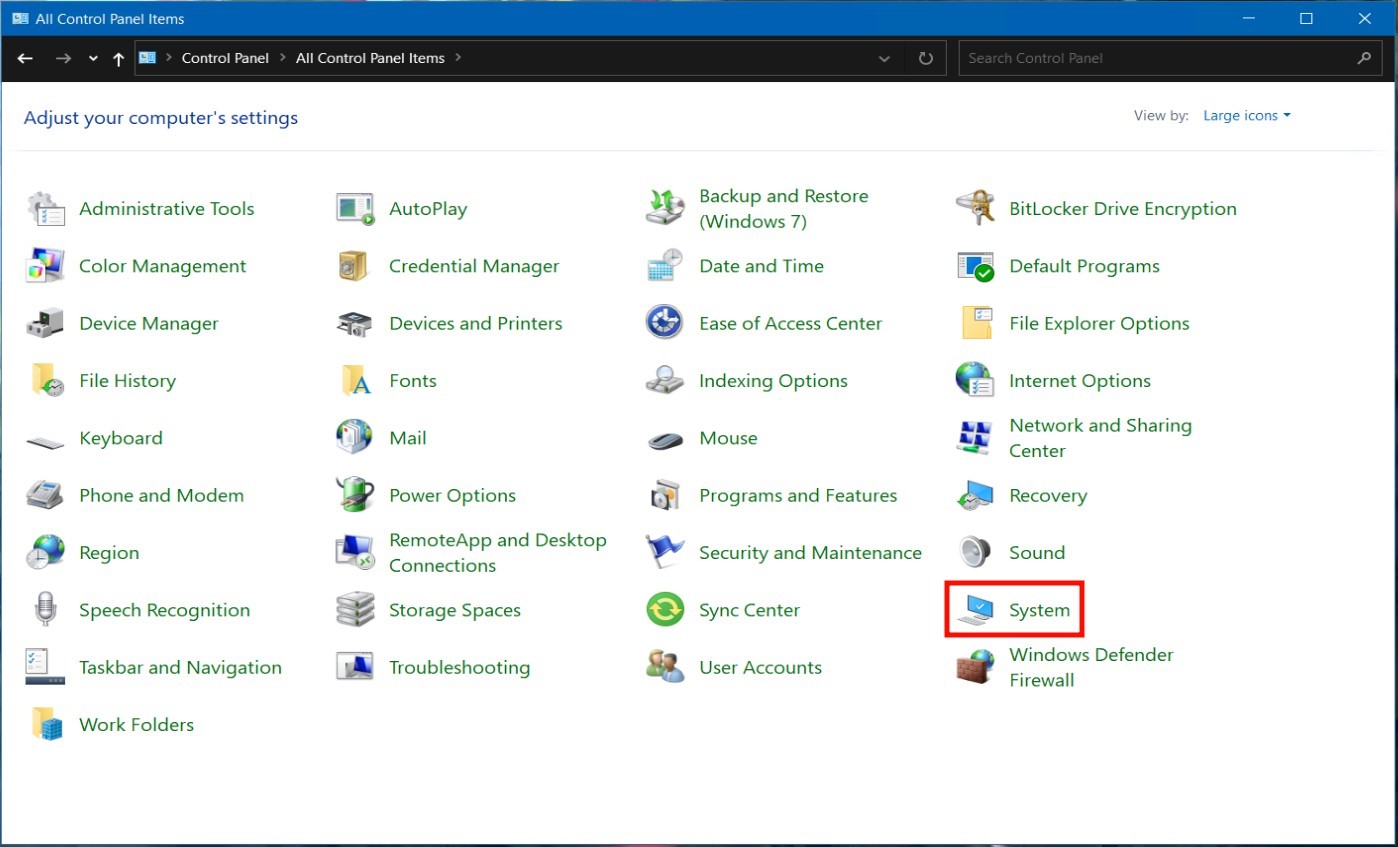1398x847 pixels.
Task: Expand the recent locations arrow
Action: click(93, 59)
